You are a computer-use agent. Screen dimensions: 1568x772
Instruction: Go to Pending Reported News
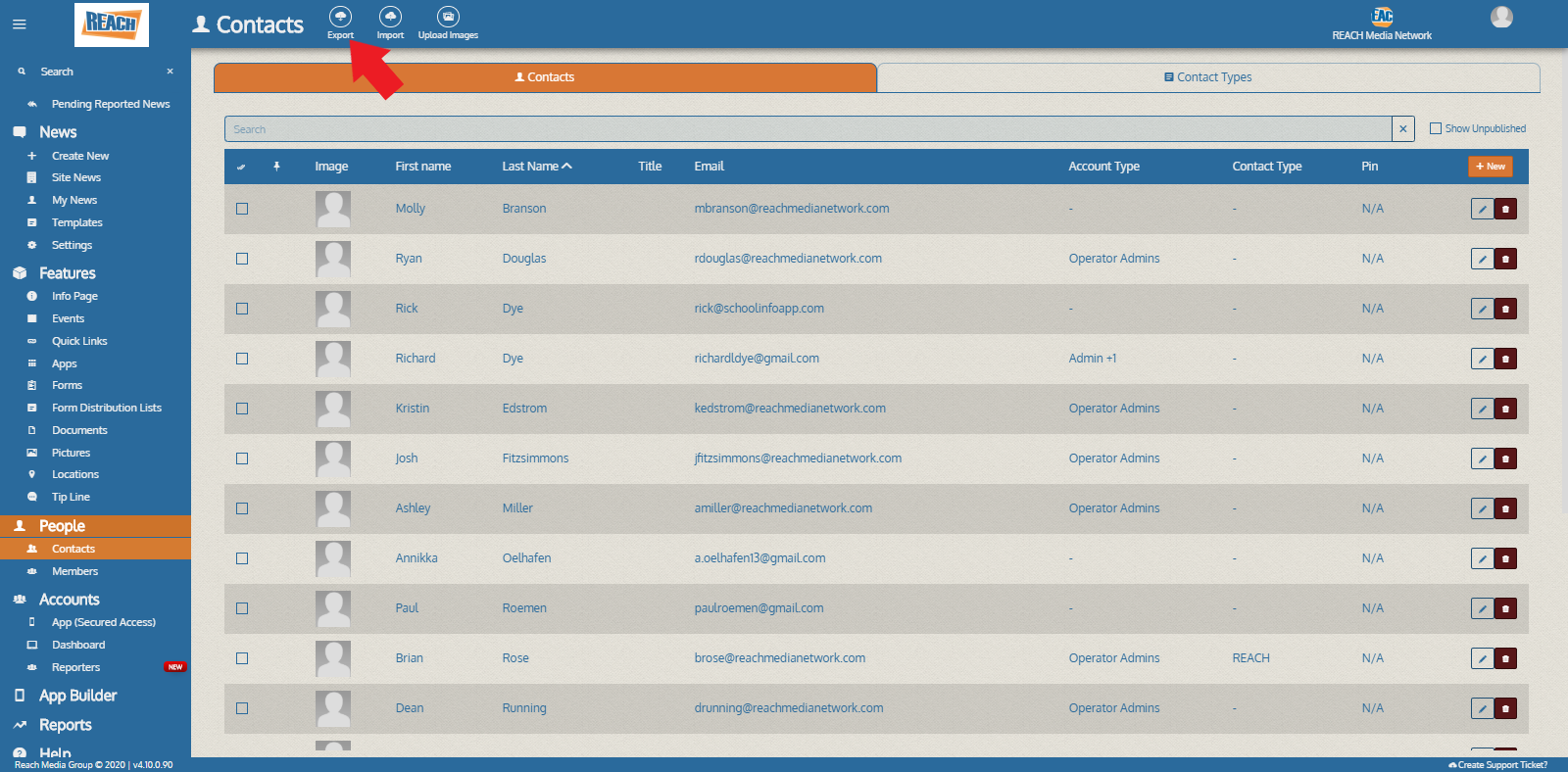111,104
